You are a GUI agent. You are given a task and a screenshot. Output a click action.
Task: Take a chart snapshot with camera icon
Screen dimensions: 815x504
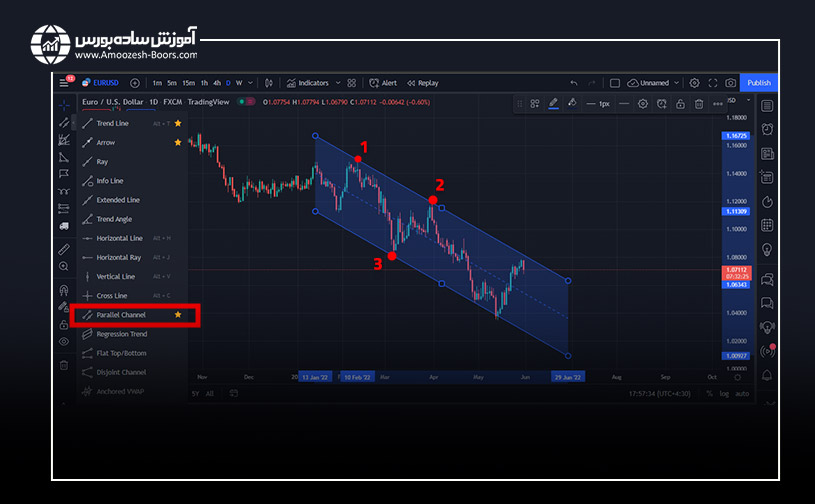[x=731, y=83]
